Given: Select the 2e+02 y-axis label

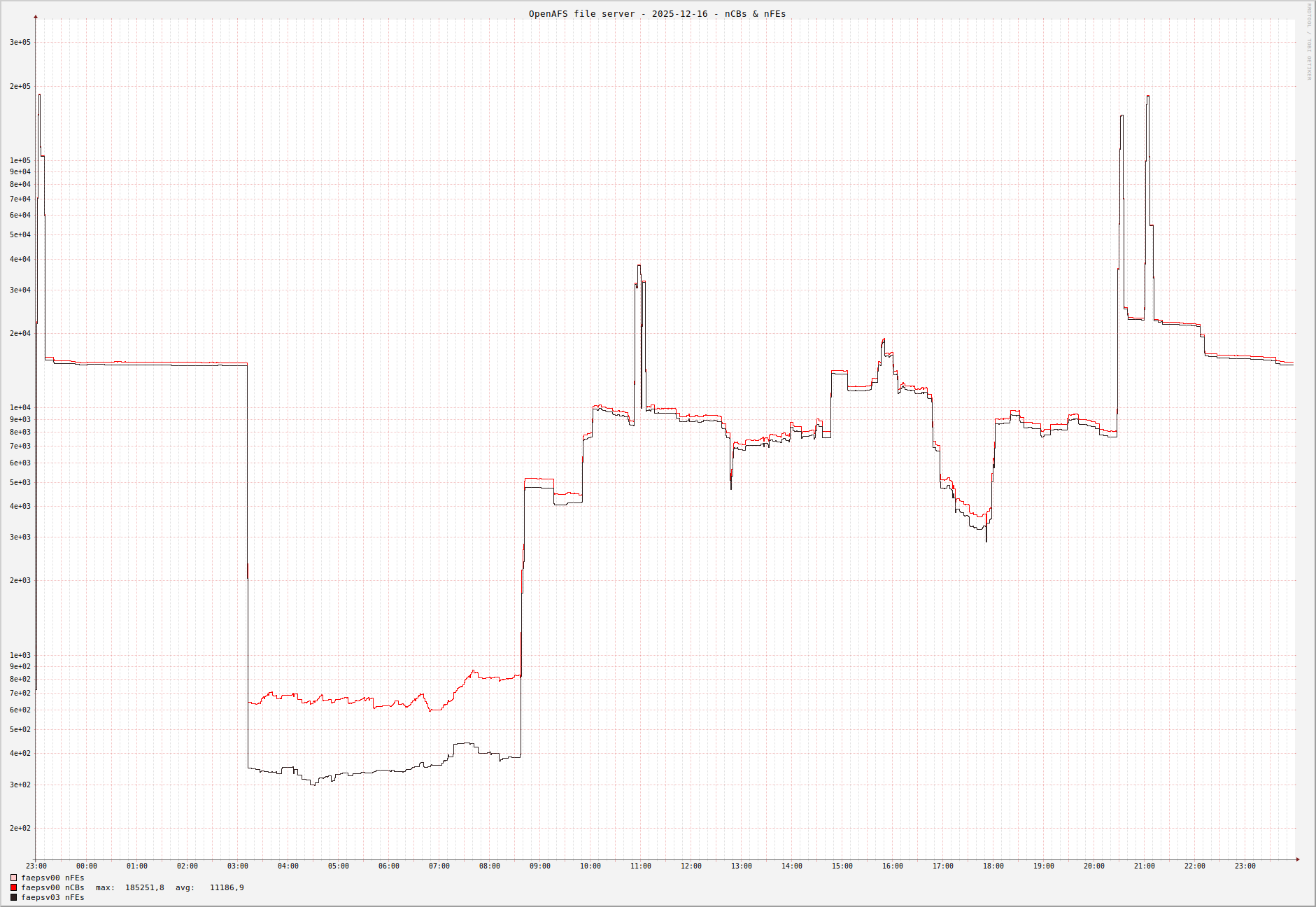Looking at the screenshot, I should pyautogui.click(x=20, y=829).
